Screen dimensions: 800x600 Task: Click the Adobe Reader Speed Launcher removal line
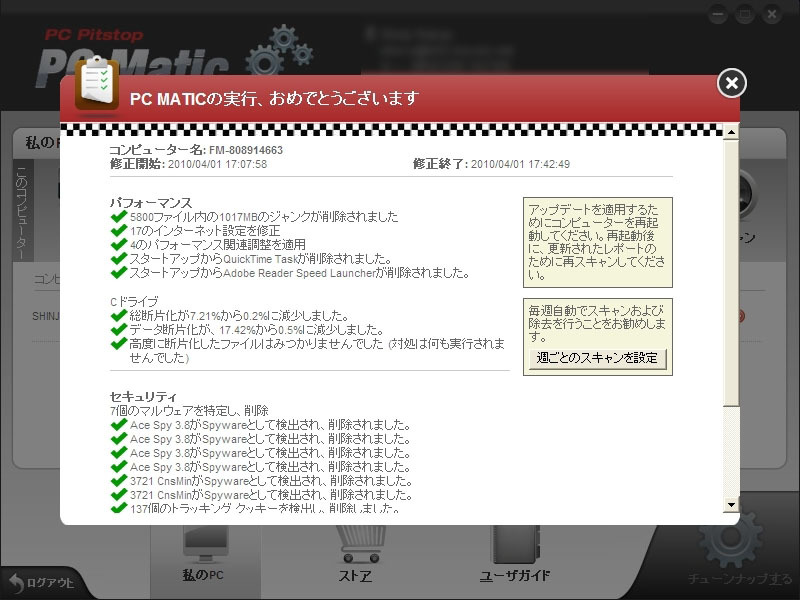point(299,273)
